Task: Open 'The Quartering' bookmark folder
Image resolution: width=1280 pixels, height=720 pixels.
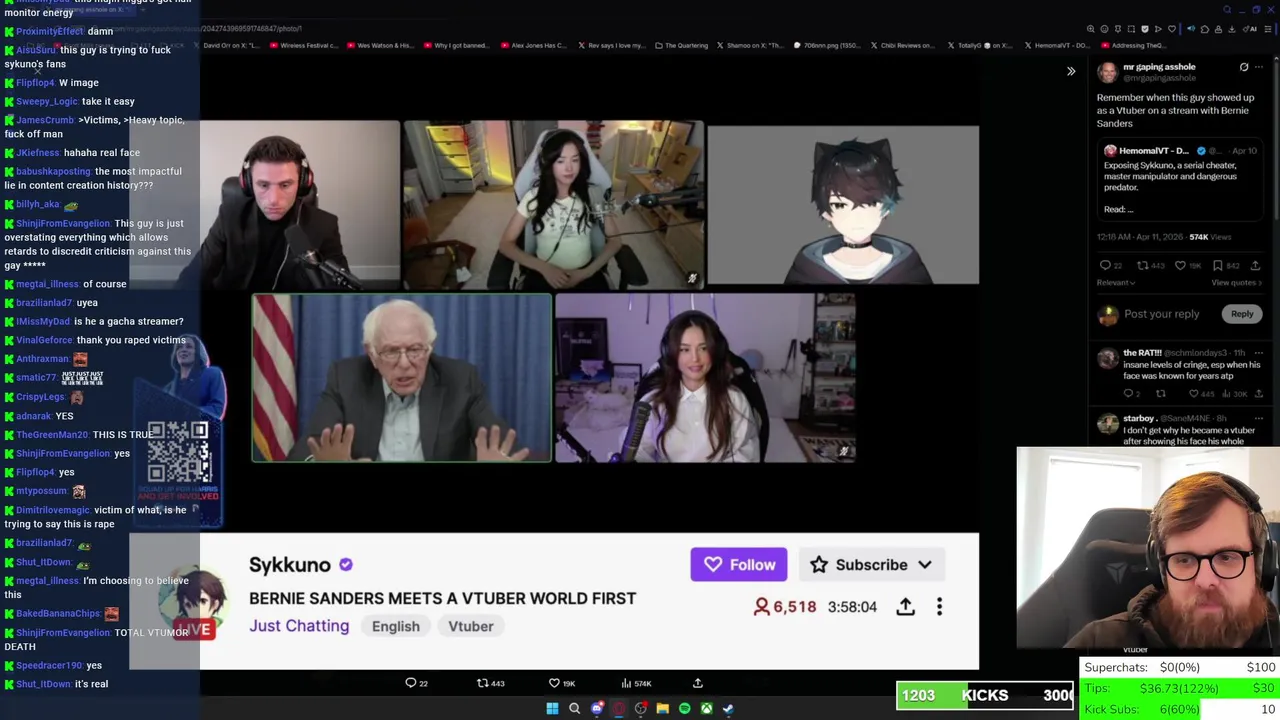Action: (x=681, y=45)
